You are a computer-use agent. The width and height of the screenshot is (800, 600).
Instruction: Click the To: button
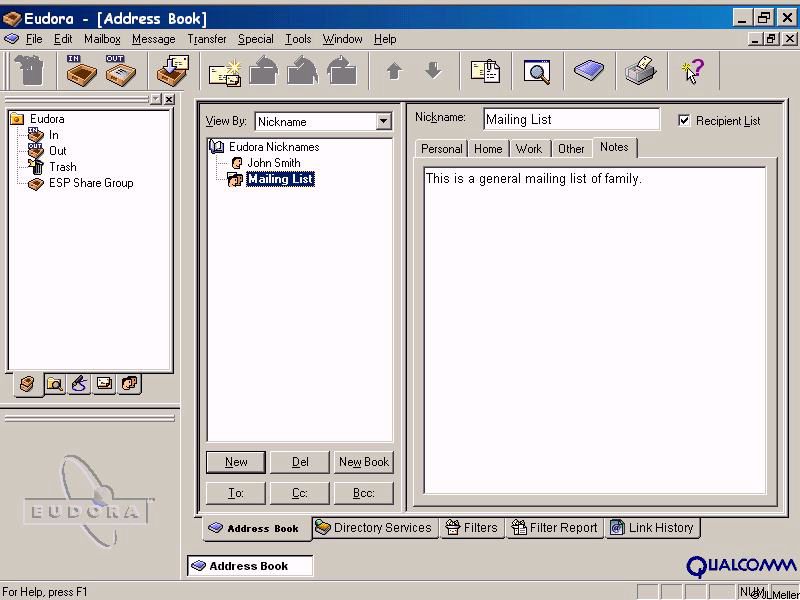coord(236,493)
